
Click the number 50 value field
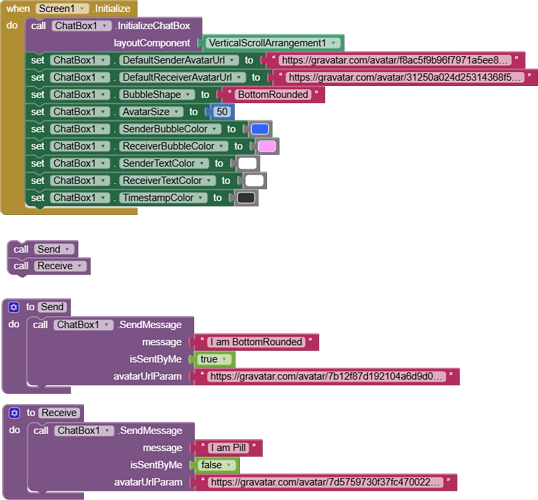tap(222, 112)
